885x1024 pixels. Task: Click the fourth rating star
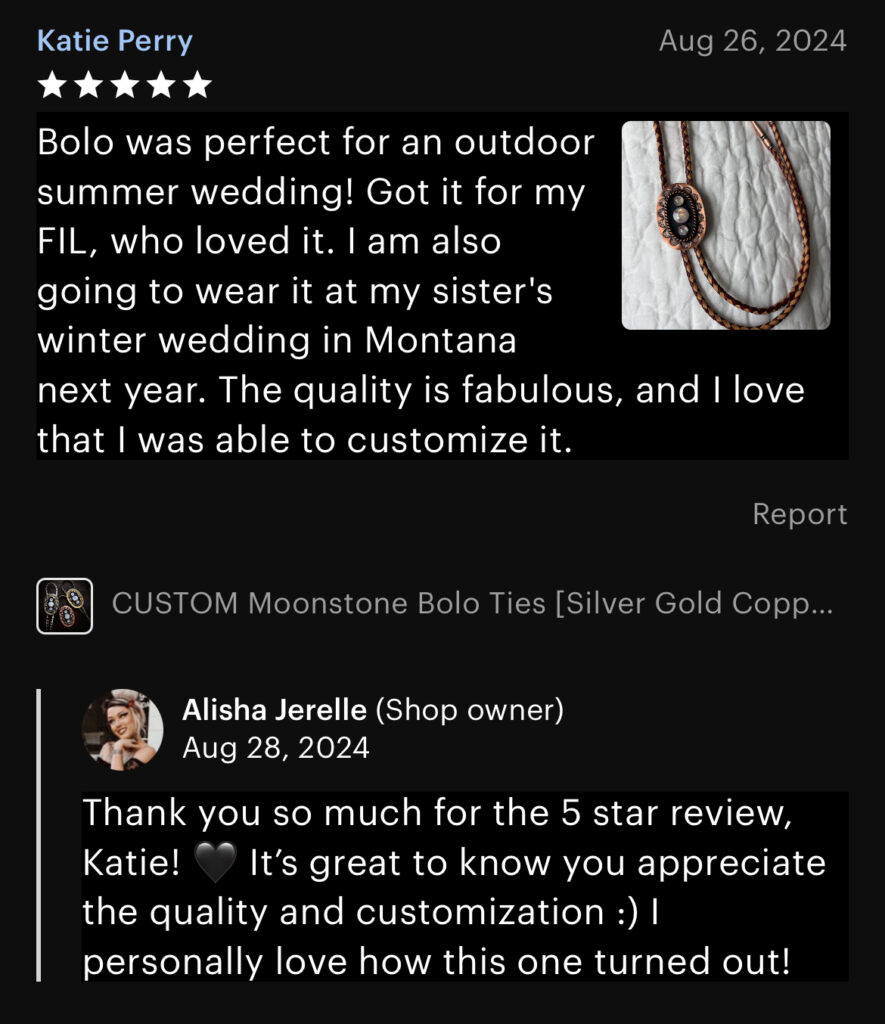tap(161, 85)
